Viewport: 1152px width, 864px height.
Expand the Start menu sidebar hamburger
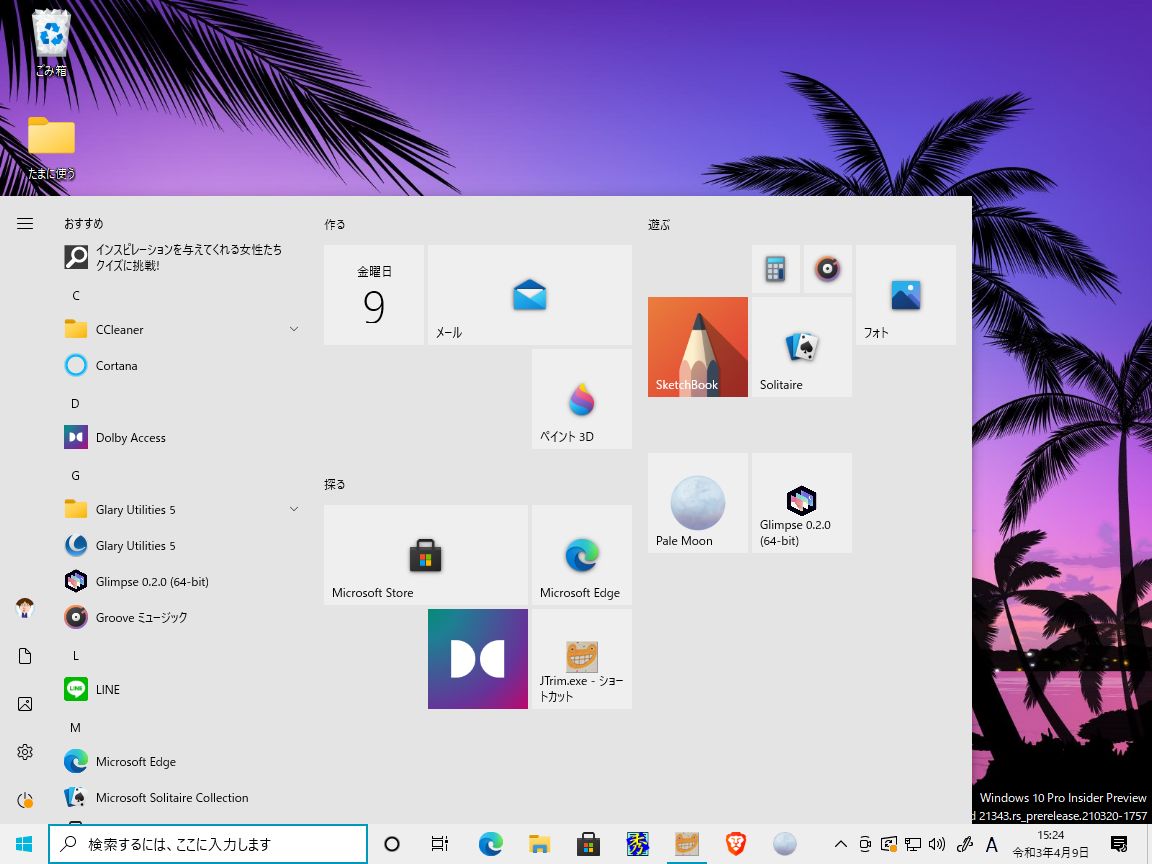(x=25, y=223)
